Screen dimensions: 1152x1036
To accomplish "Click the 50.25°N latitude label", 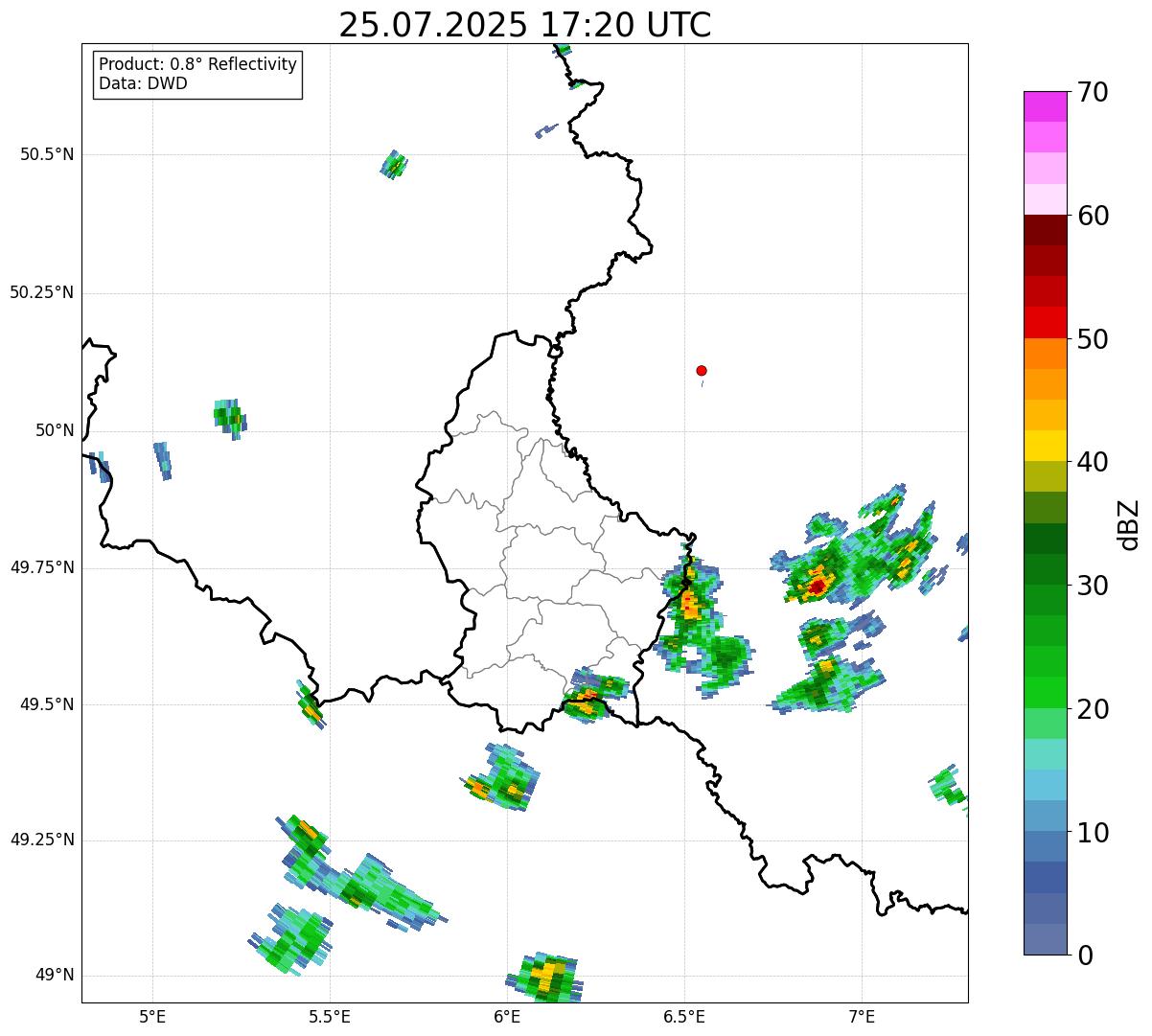I will 41,292.
